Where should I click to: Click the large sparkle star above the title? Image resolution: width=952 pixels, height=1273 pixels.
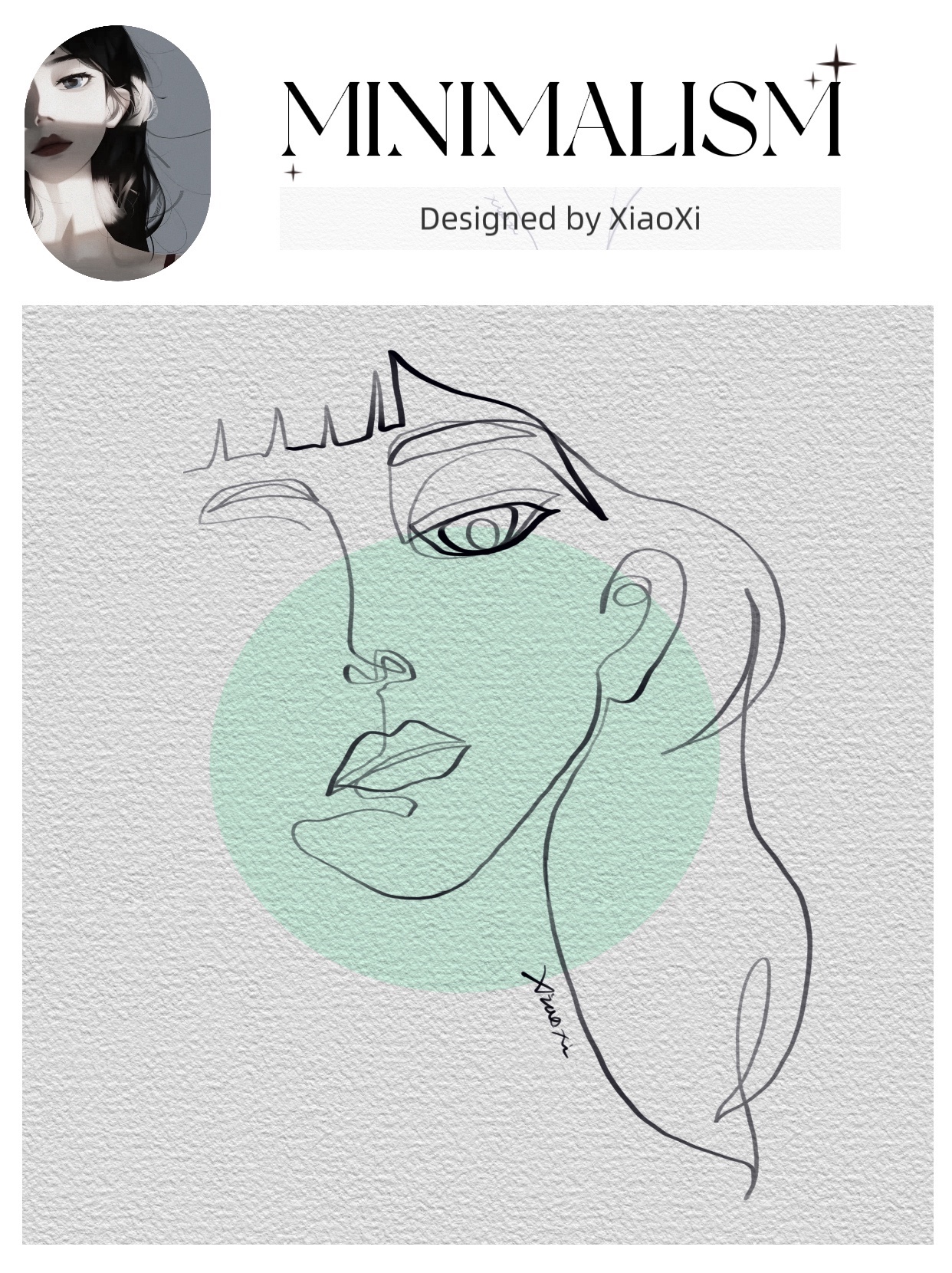835,64
